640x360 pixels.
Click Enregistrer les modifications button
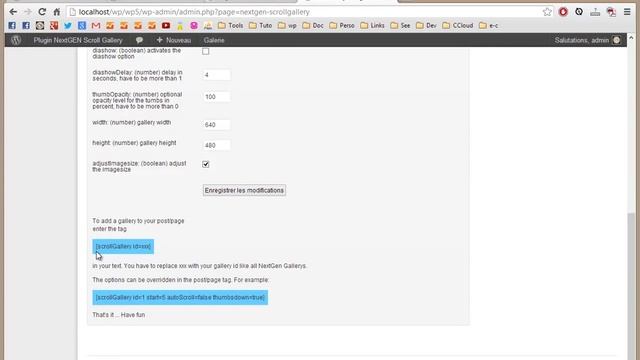click(244, 190)
